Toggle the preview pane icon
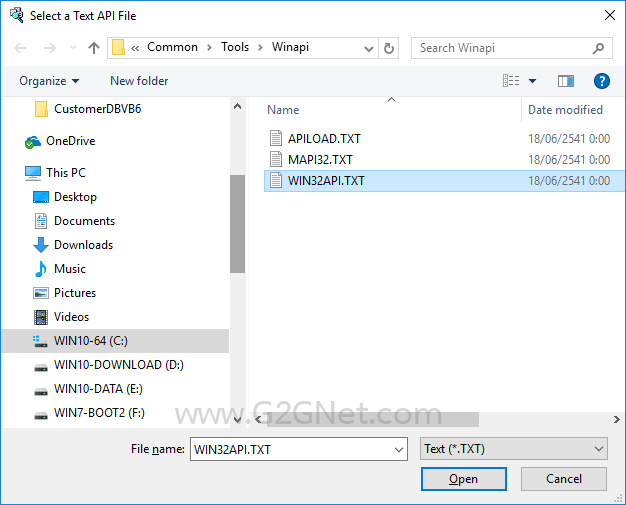 click(x=566, y=81)
